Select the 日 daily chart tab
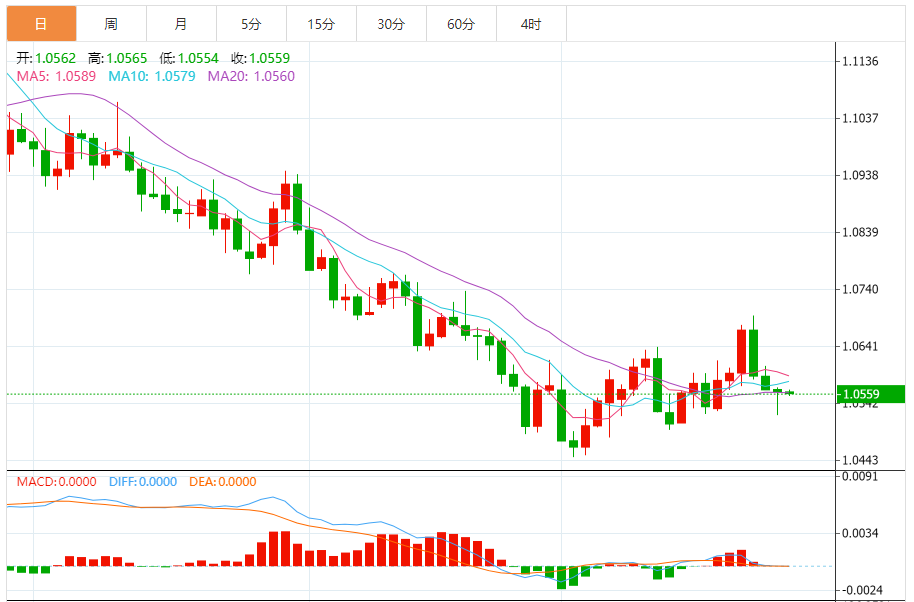Image resolution: width=914 pixels, height=602 pixels. pyautogui.click(x=41, y=24)
